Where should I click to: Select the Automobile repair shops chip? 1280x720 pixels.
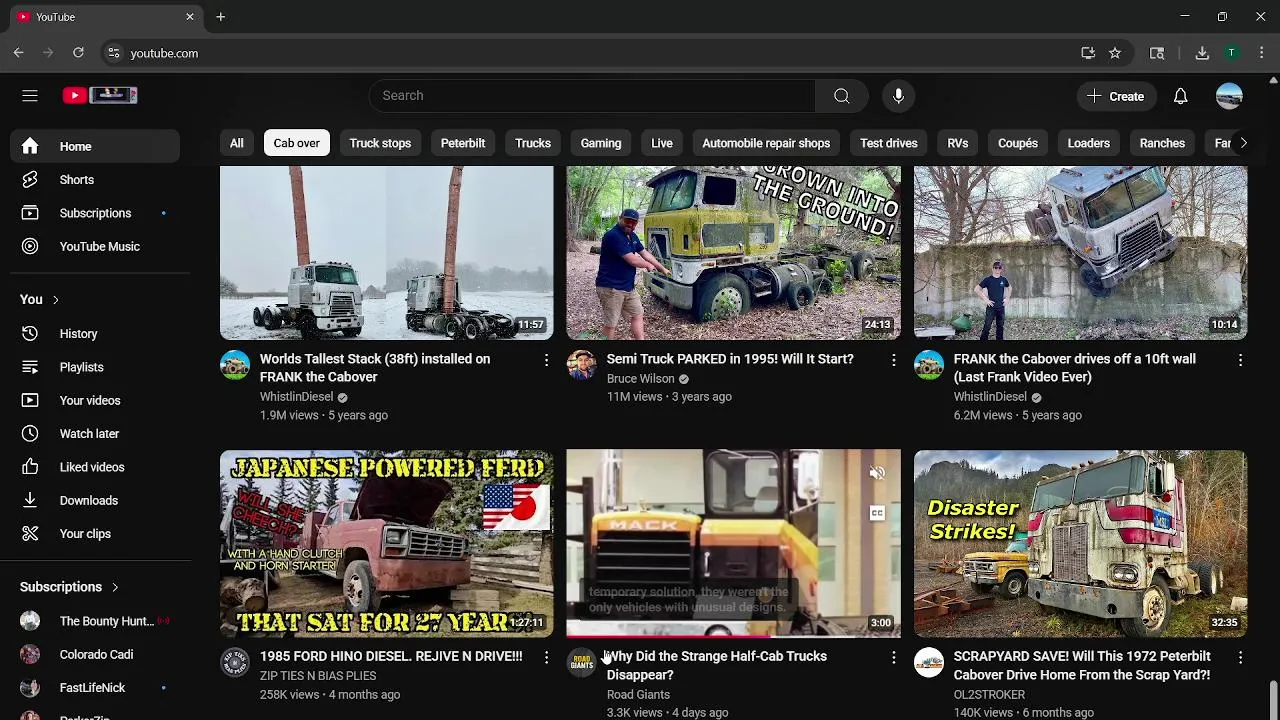point(766,143)
